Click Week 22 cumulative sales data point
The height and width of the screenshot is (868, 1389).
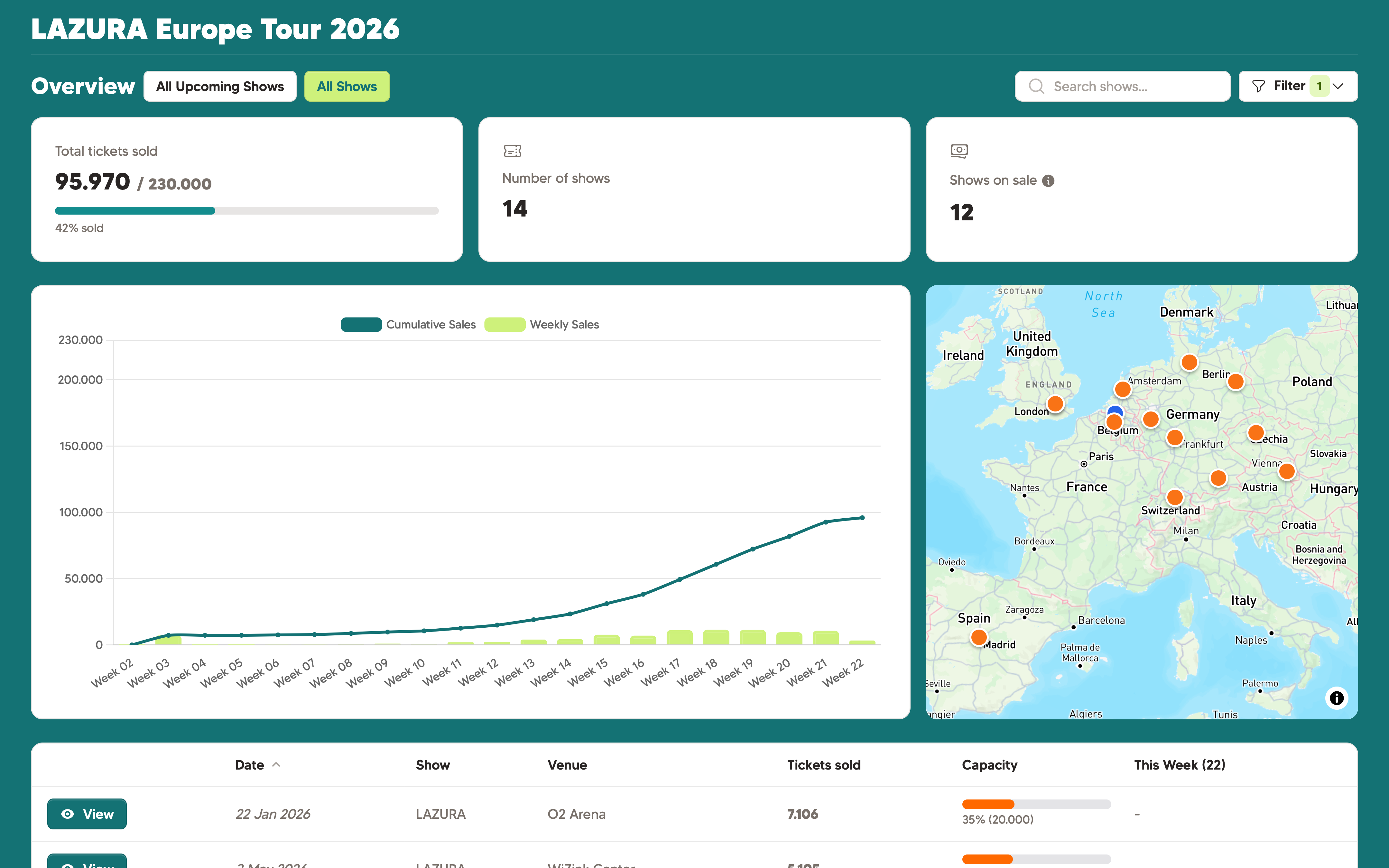click(862, 518)
